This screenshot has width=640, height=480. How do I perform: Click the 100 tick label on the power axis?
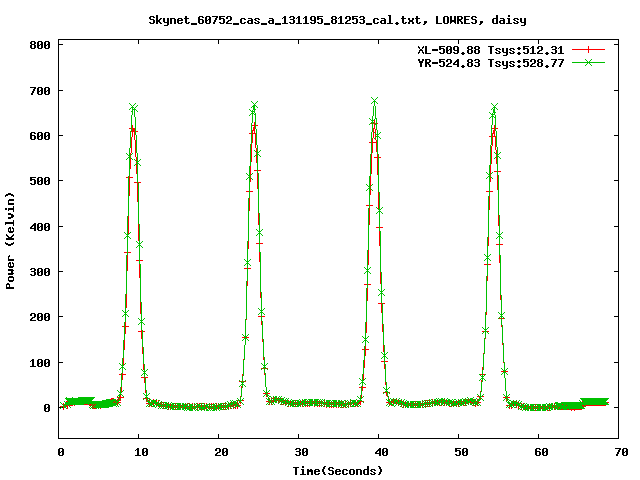[x=40, y=363]
